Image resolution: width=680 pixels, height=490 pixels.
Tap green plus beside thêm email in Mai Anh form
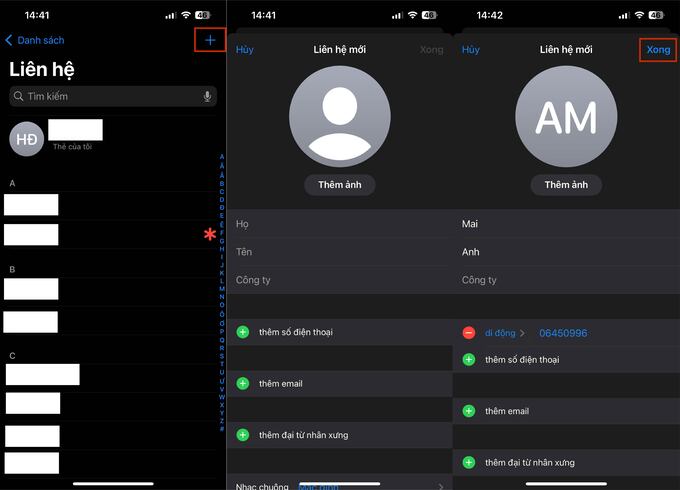tap(469, 411)
